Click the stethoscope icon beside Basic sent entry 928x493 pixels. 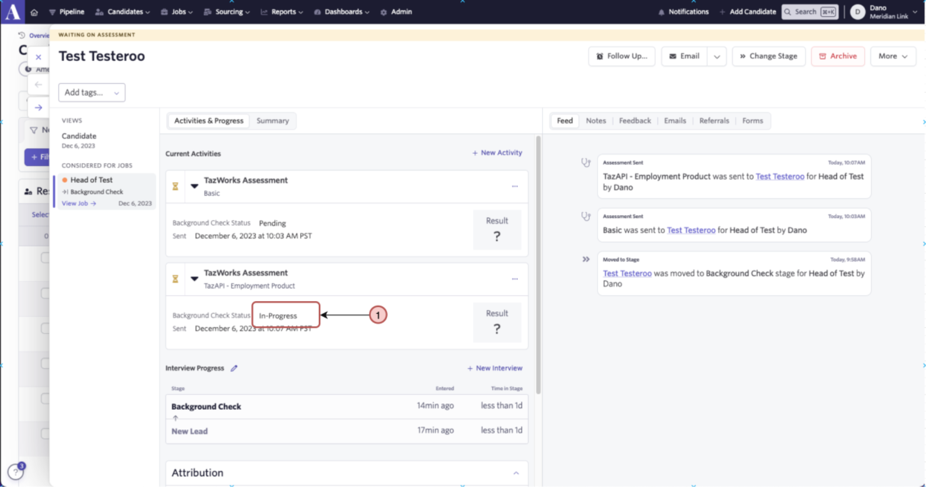(x=585, y=216)
